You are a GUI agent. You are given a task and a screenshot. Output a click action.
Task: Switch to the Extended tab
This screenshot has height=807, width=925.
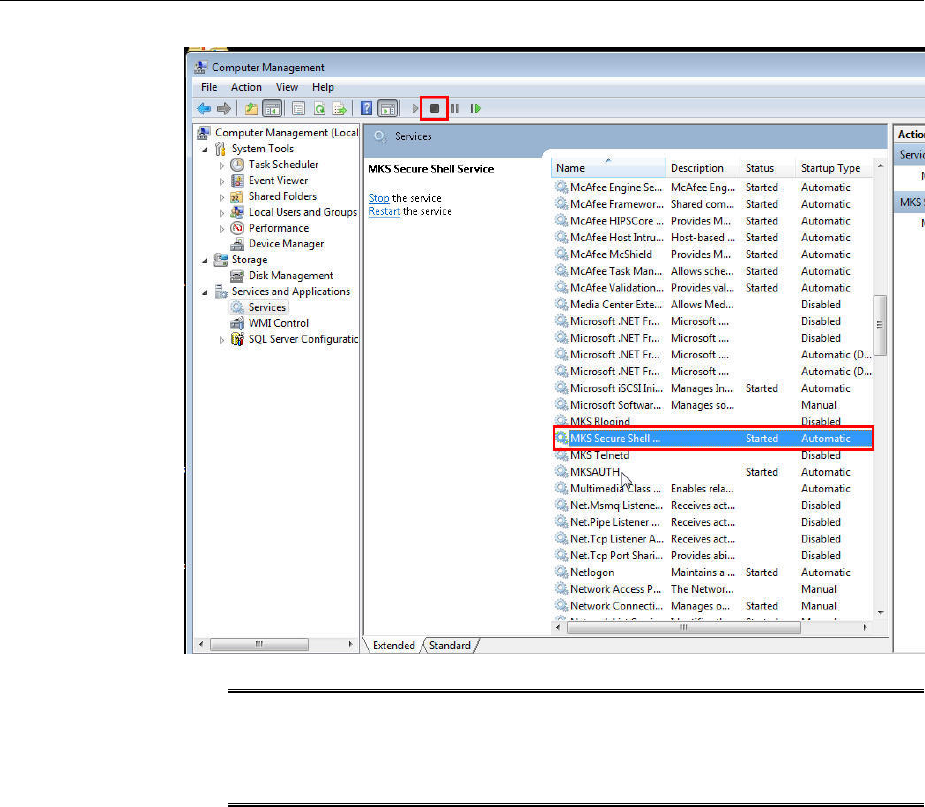pos(393,645)
